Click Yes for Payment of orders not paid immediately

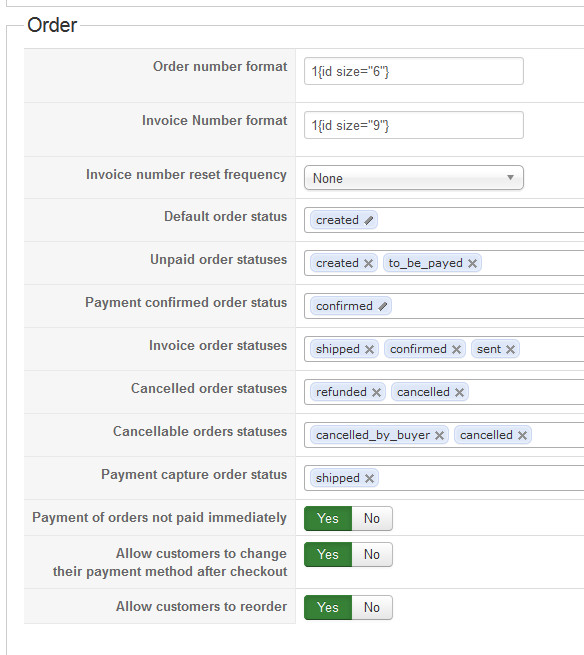point(328,518)
